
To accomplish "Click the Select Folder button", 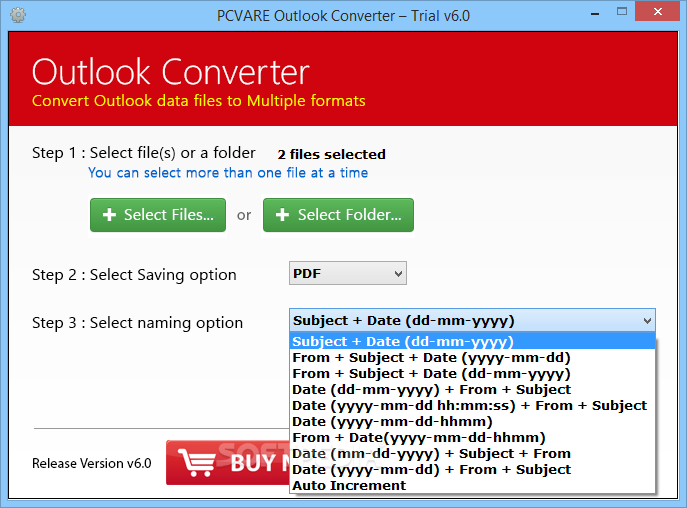I will pos(338,215).
